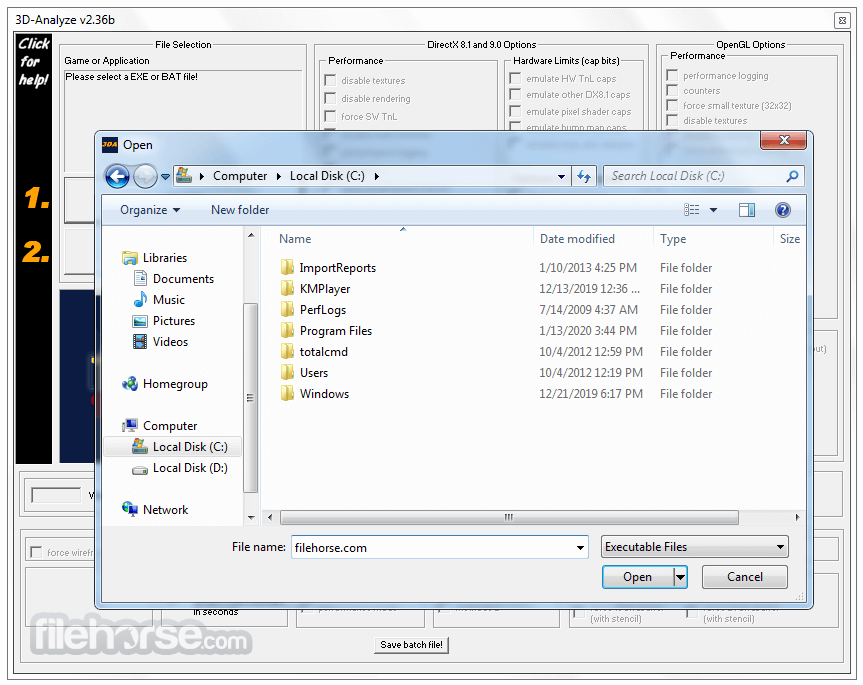Screen dimensions: 863x685
Task: Check disable rendering option
Action: pos(330,98)
